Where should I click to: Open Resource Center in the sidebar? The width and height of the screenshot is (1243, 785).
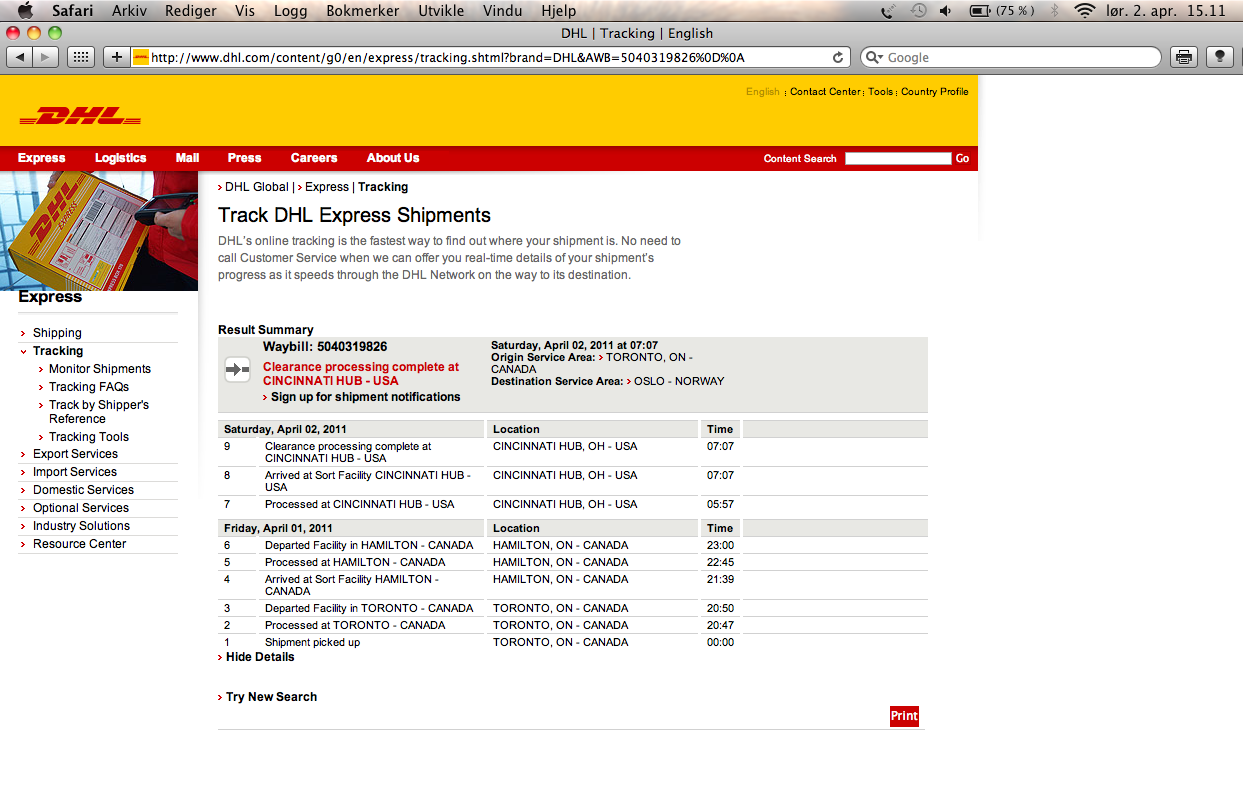coord(80,544)
